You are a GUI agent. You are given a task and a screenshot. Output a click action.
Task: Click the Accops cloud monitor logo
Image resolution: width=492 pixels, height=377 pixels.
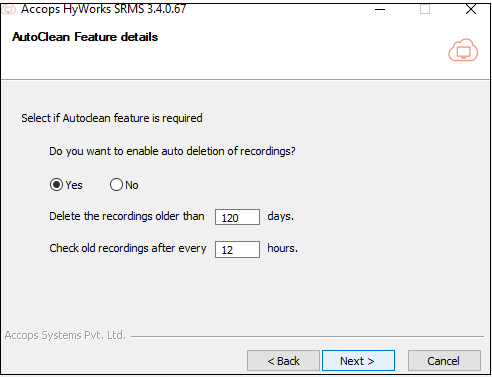(x=463, y=50)
